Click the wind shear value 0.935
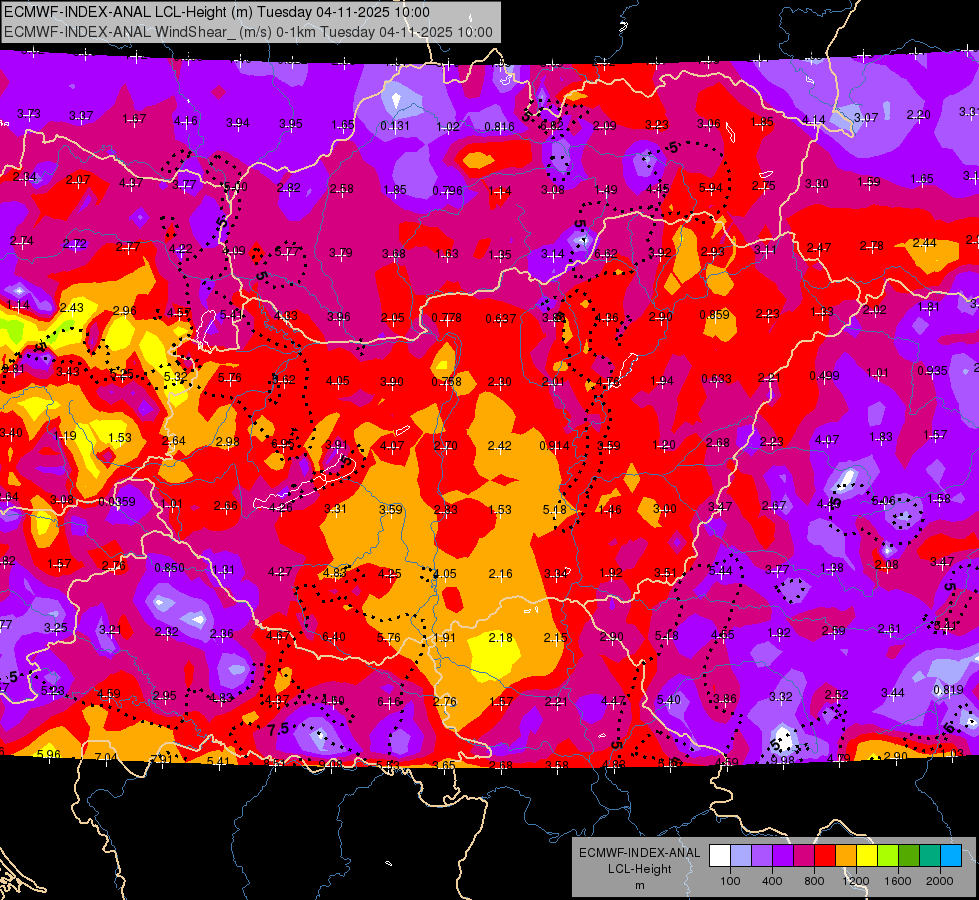This screenshot has height=900, width=979. coord(933,370)
